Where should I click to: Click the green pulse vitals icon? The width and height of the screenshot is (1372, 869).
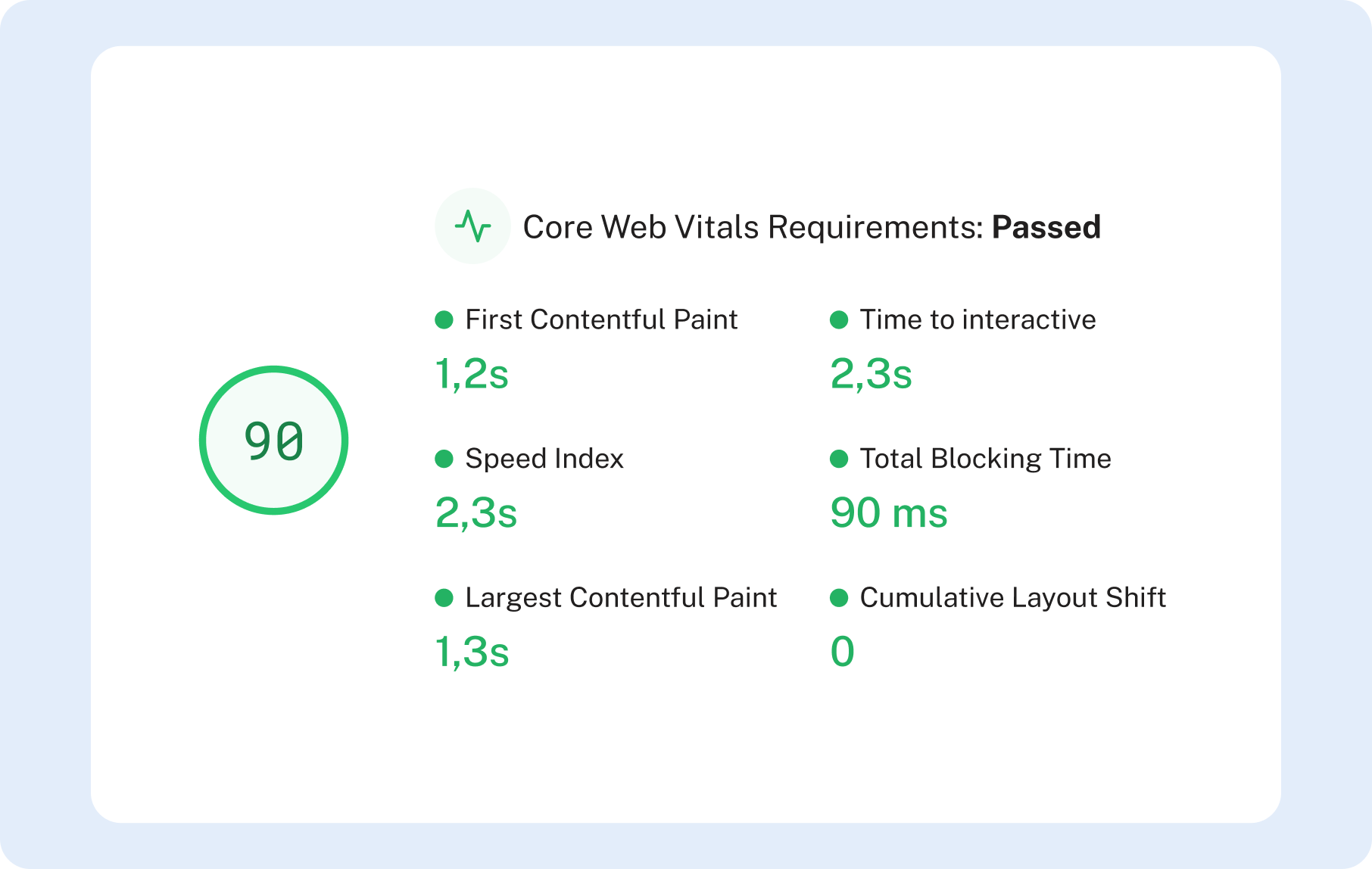(472, 226)
